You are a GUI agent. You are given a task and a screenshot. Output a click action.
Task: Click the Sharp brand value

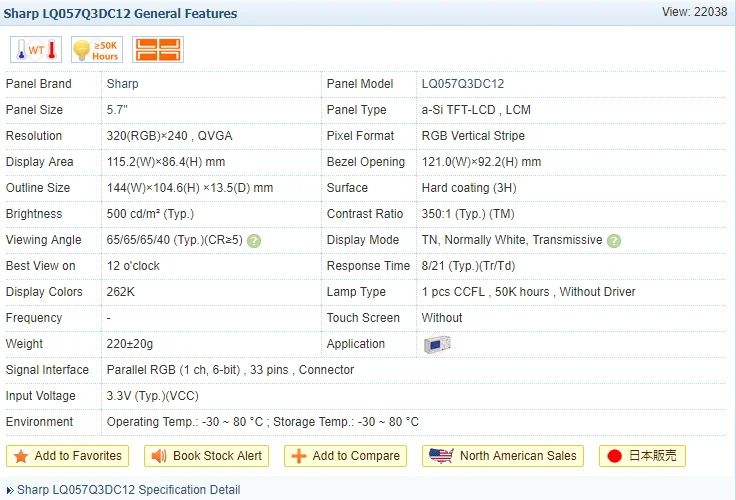pos(123,84)
